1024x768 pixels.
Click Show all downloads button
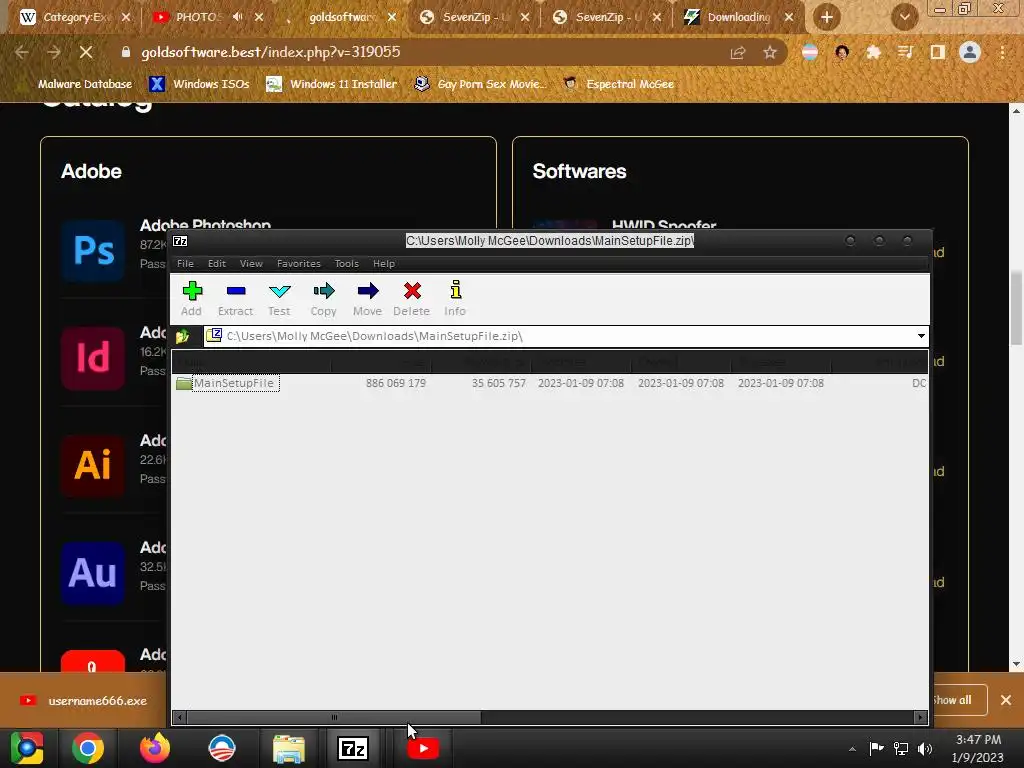[x=958, y=700]
